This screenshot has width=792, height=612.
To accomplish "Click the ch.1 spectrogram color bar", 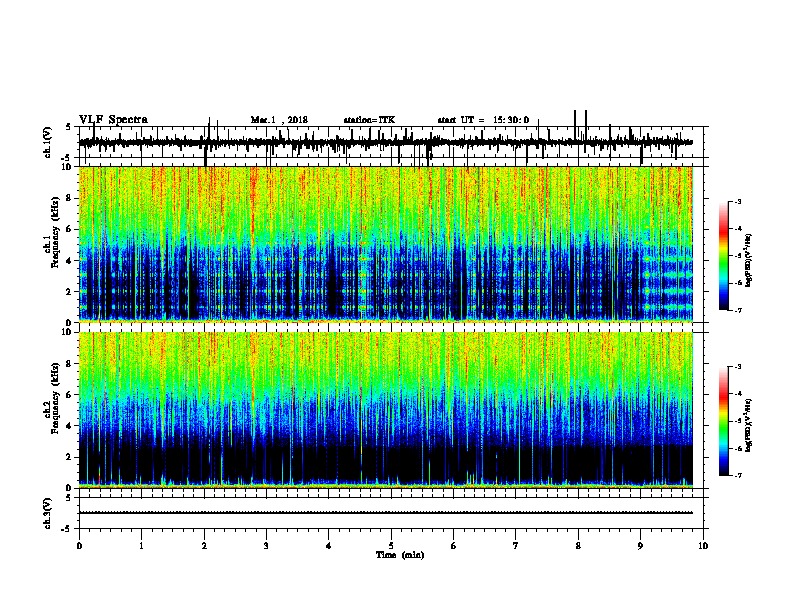I will point(723,256).
